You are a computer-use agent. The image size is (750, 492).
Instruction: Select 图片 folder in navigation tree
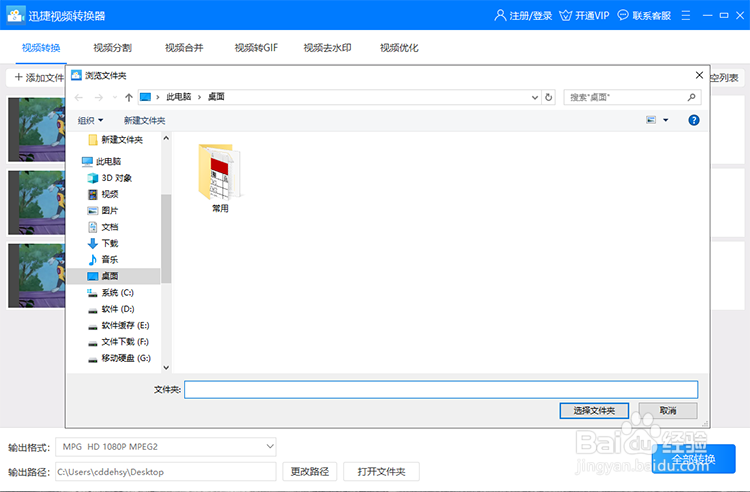pyautogui.click(x=103, y=210)
